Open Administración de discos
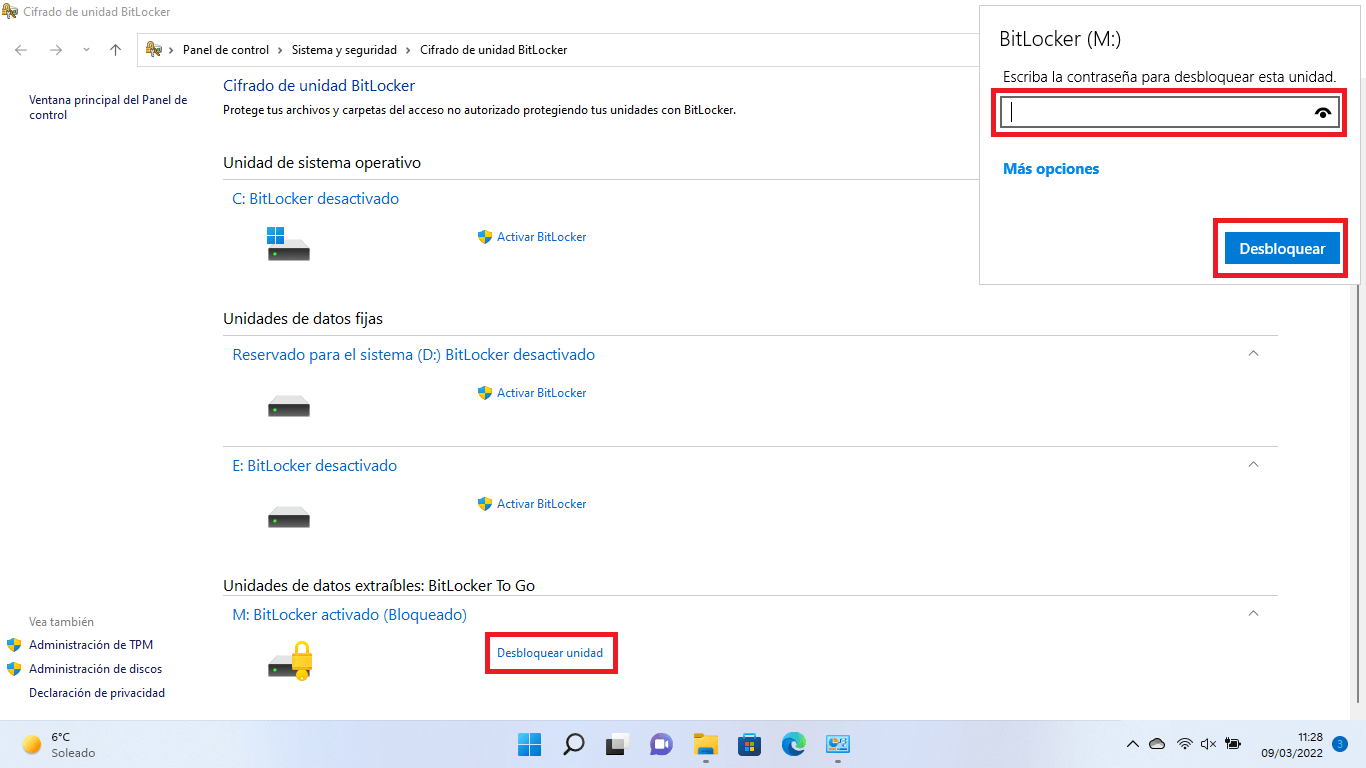This screenshot has height=768, width=1366. (95, 669)
